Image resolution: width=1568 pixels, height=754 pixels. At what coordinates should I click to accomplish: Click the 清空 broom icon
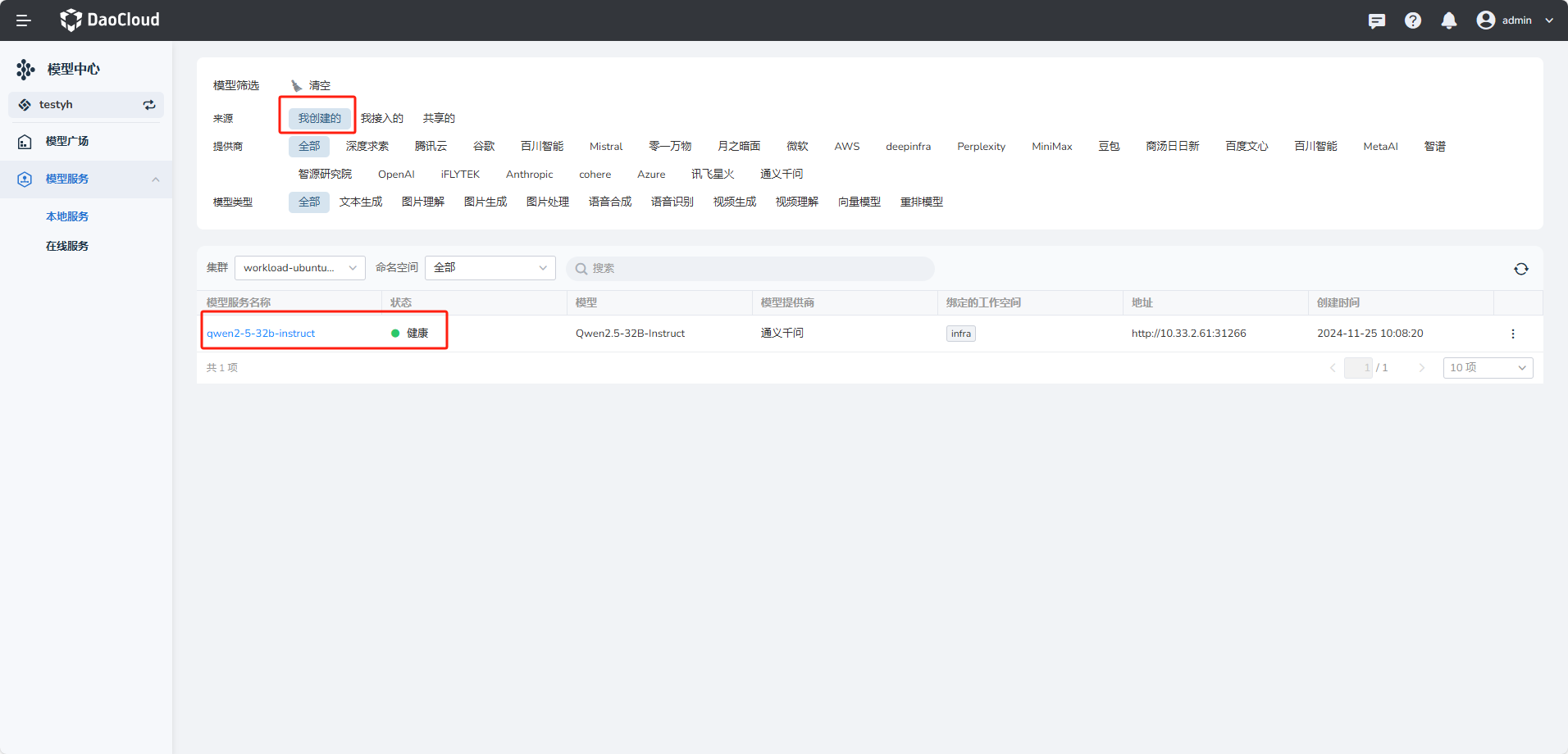(297, 85)
